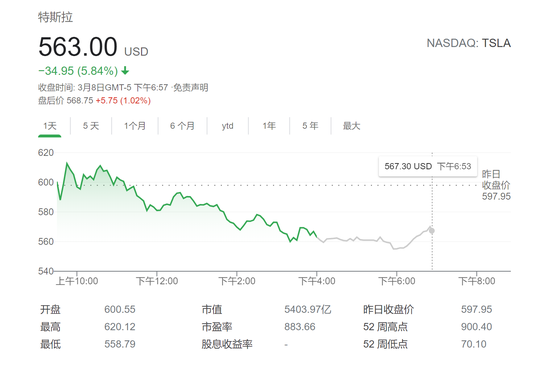Select the ytd range tab
This screenshot has height=366, width=550.
(228, 126)
